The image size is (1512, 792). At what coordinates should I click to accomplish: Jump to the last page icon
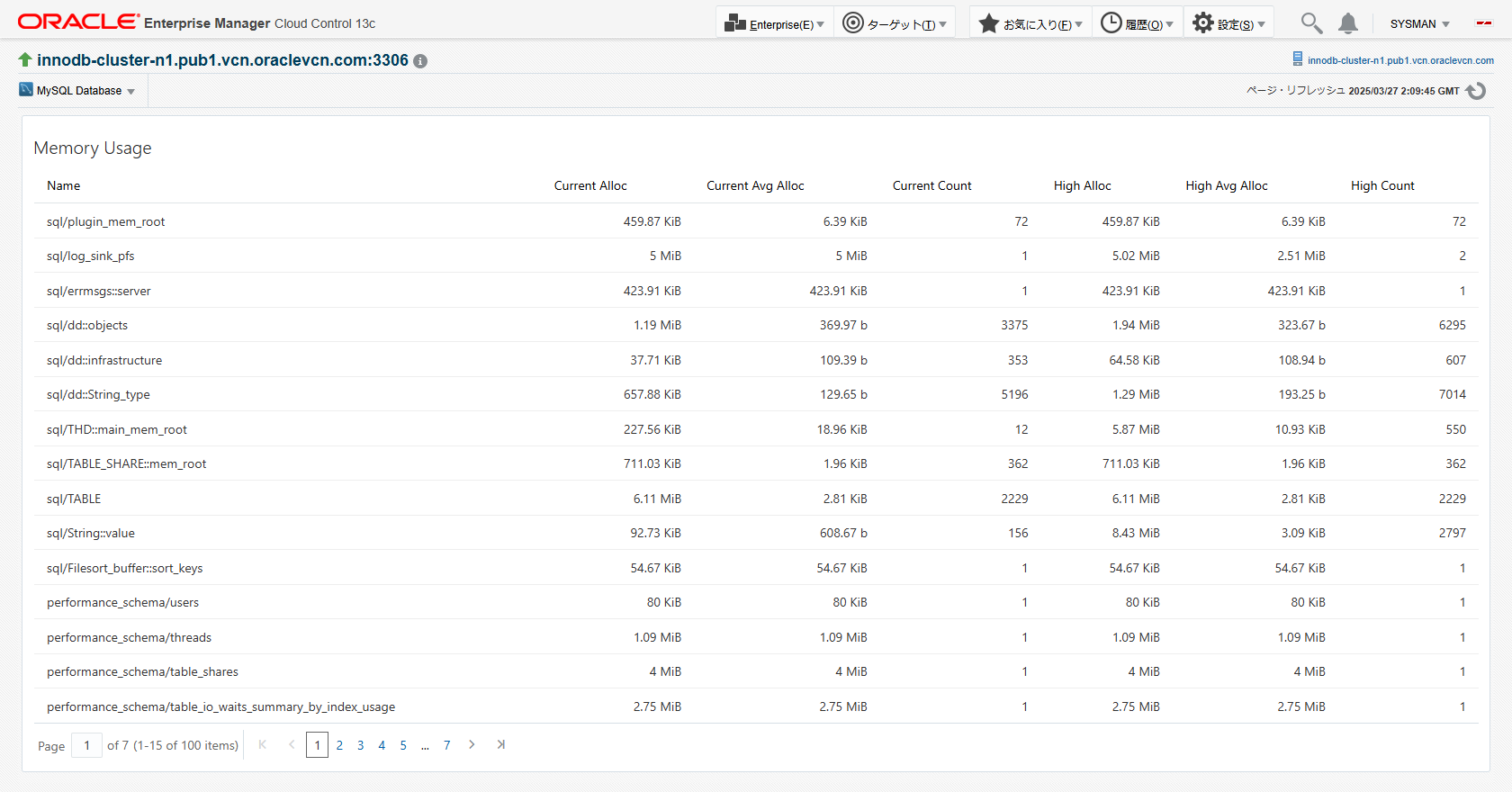(x=501, y=744)
